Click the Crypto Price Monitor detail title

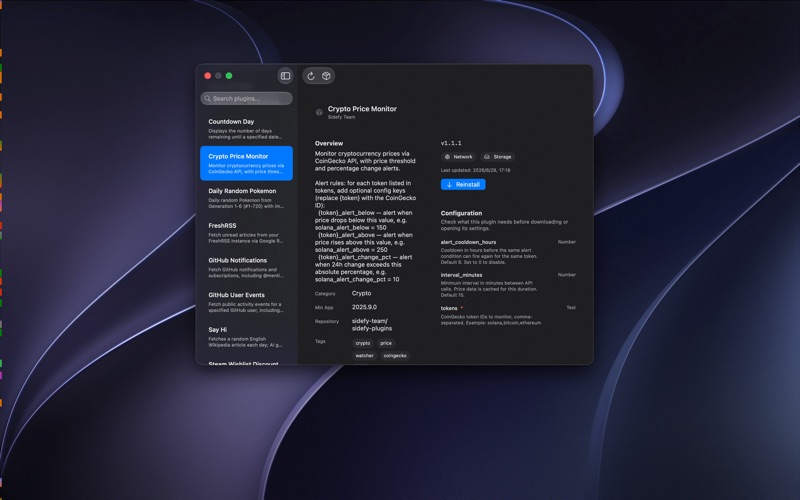[362, 109]
